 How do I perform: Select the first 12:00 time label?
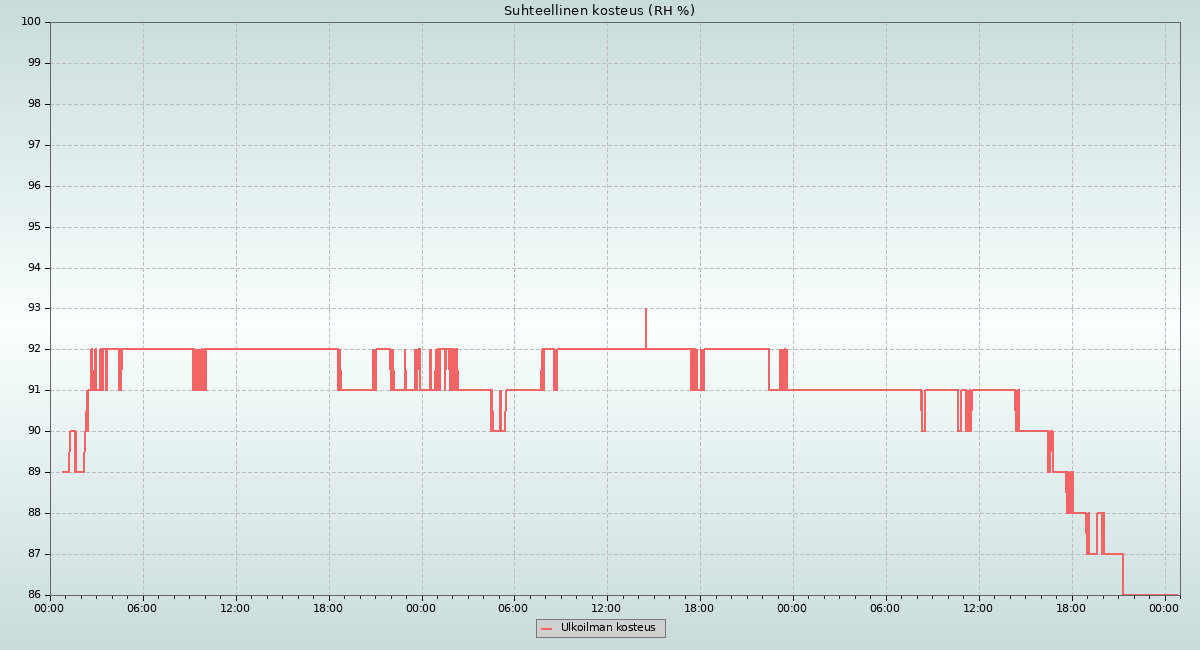coord(236,607)
